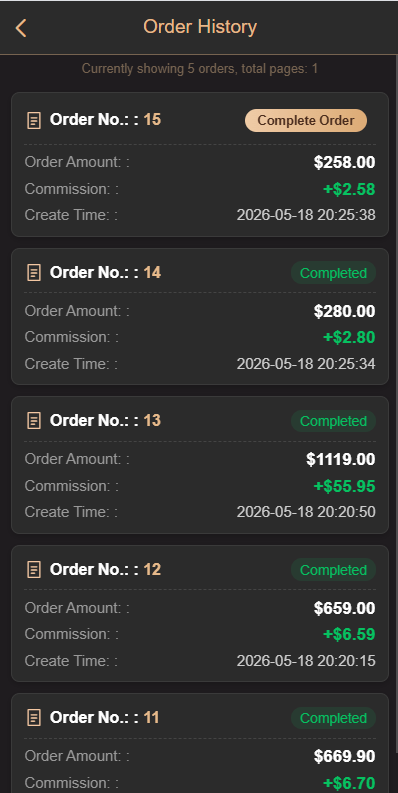Select the Completed badge on Order 11
Screen dimensions: 398x793
click(333, 718)
